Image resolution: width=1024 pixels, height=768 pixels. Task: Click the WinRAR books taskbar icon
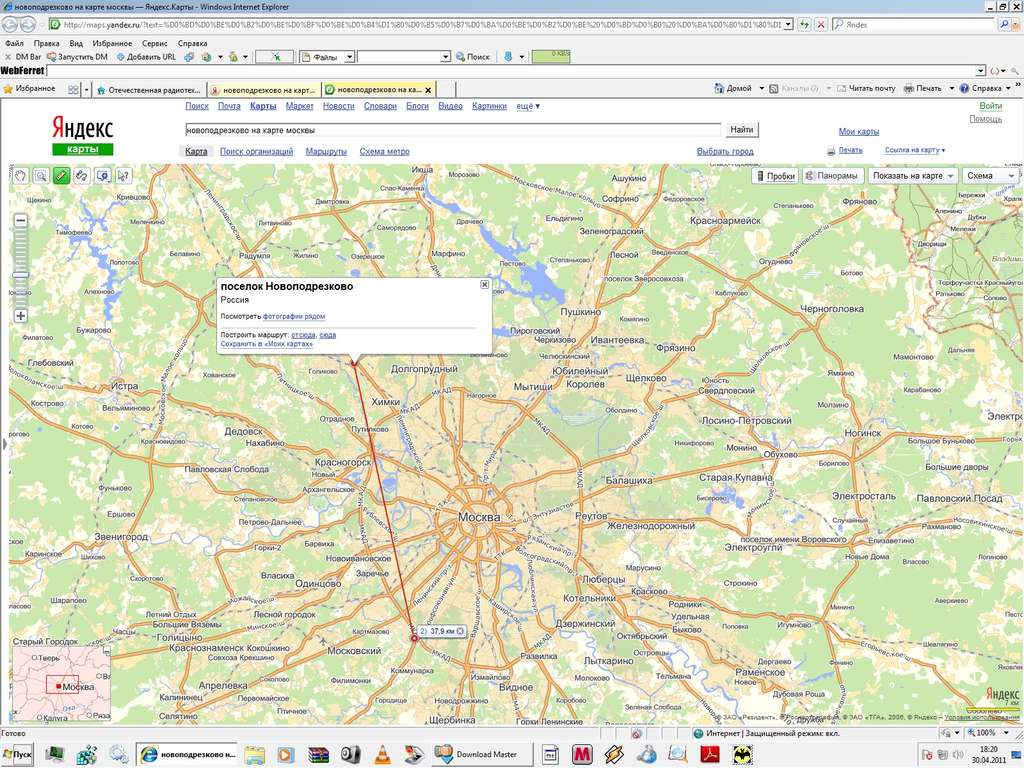click(318, 754)
